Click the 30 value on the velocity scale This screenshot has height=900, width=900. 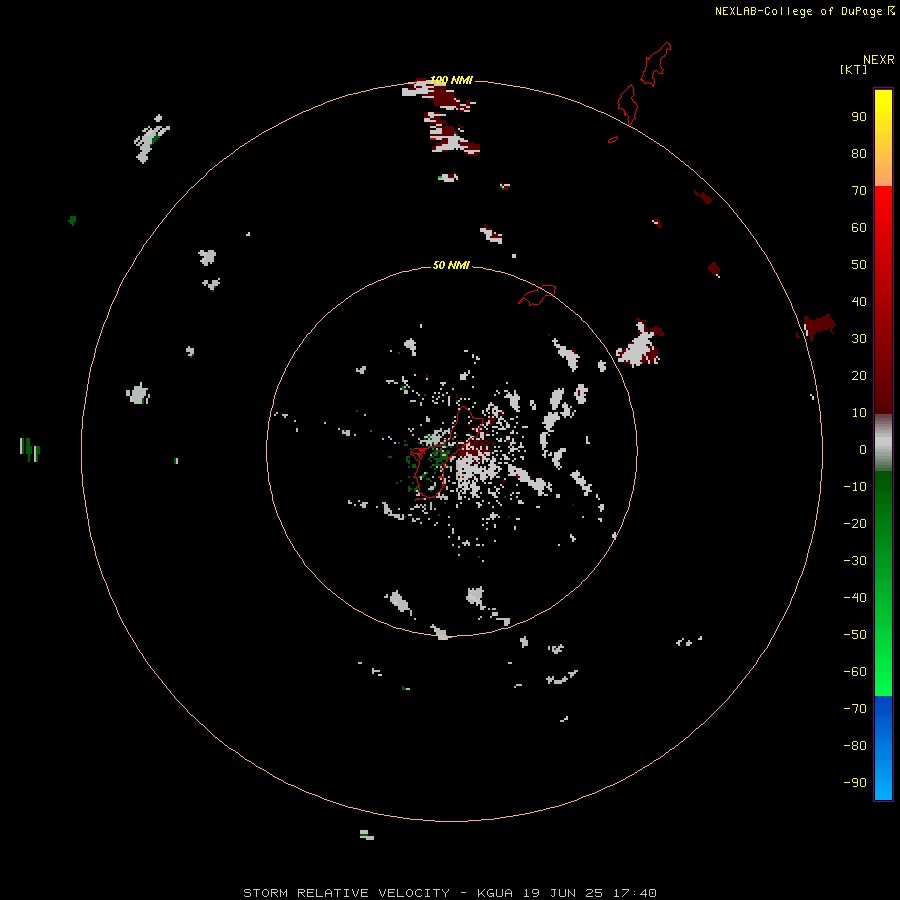(x=859, y=339)
